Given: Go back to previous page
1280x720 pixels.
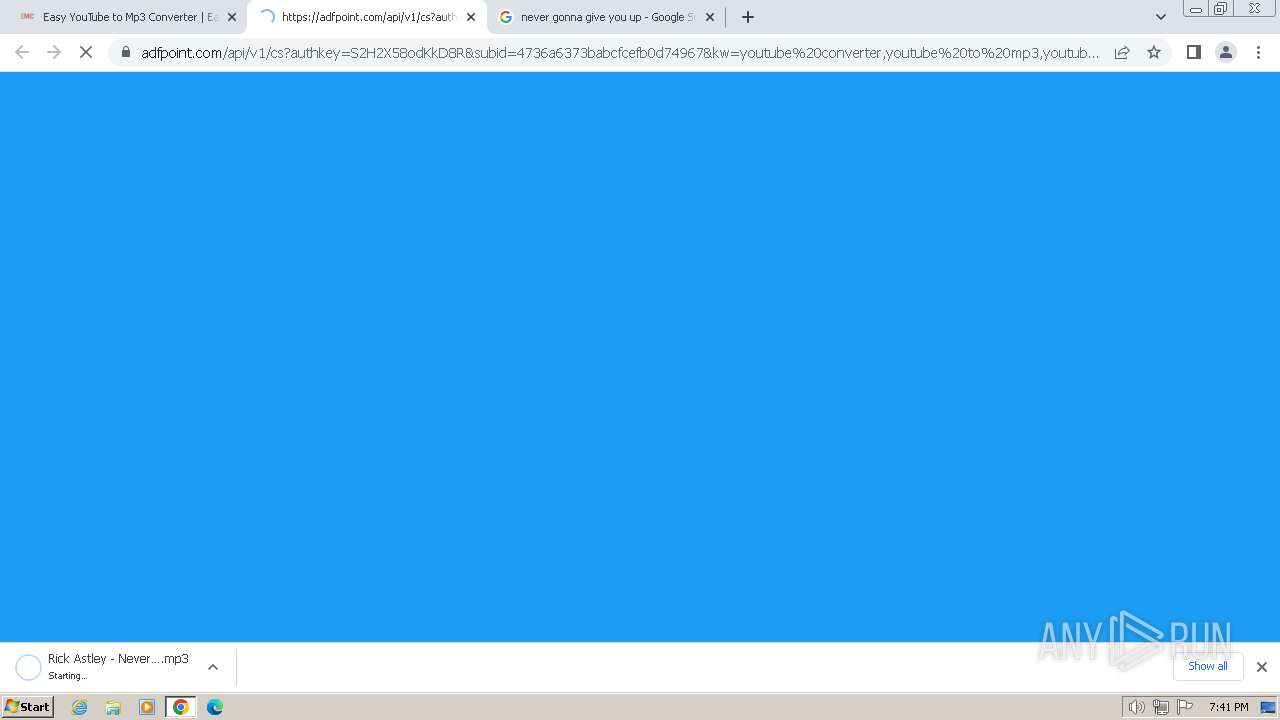Looking at the screenshot, I should [22, 52].
